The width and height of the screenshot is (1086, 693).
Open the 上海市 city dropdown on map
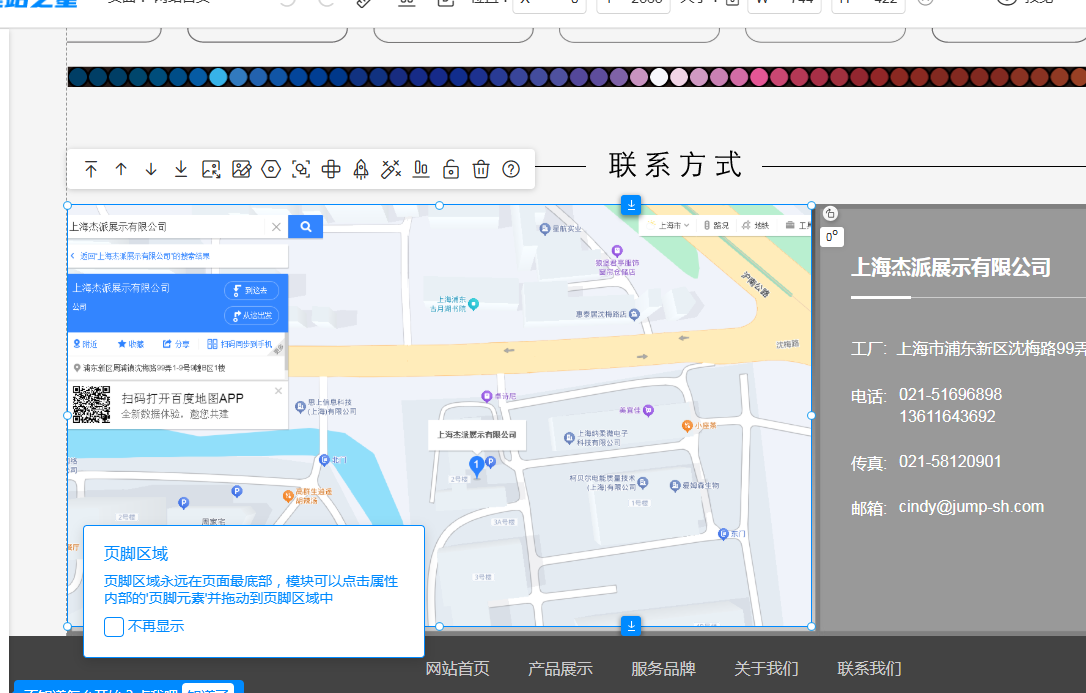[x=669, y=225]
